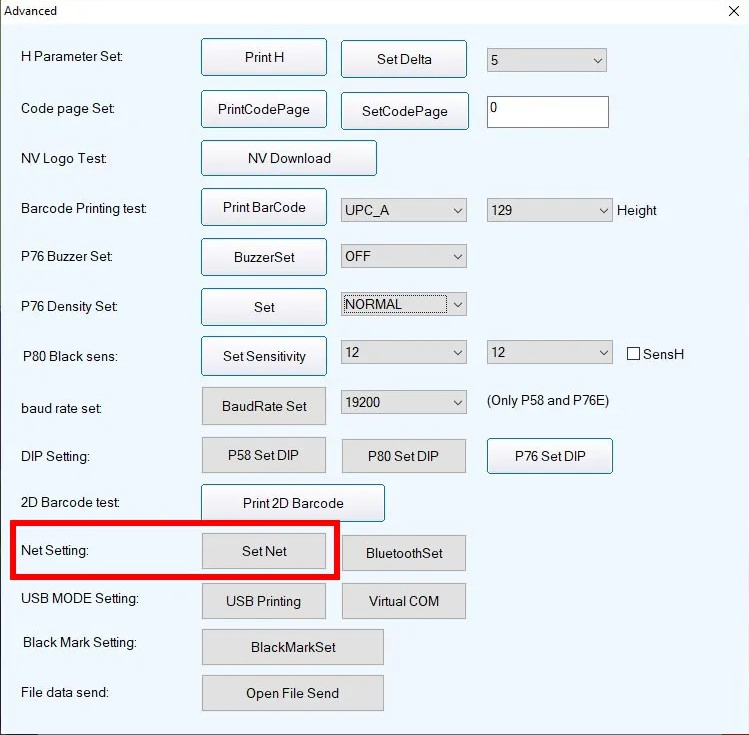Open the barcode Height dropdown showing 129
This screenshot has width=749, height=735.
[x=549, y=210]
